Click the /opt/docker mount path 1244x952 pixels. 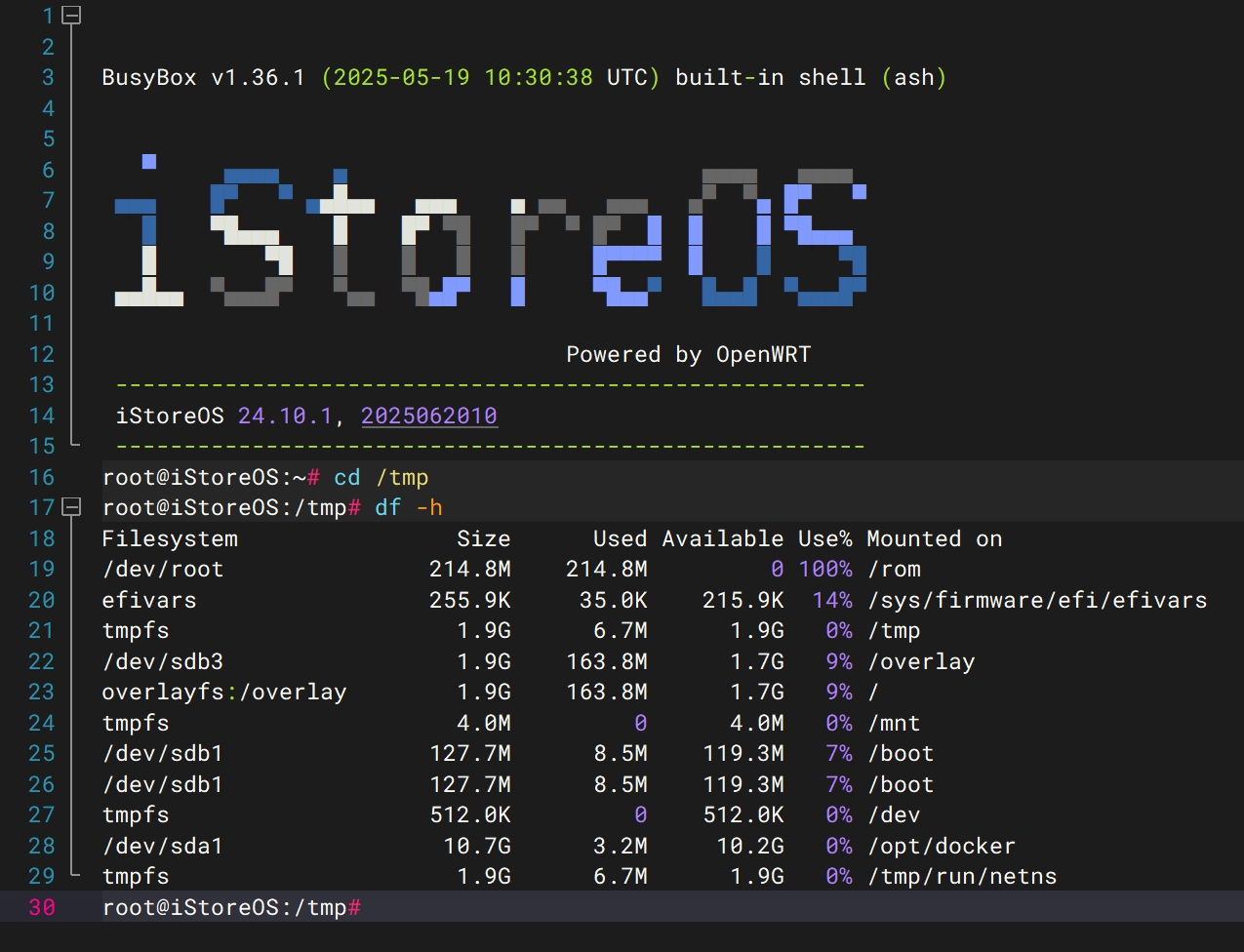941,846
